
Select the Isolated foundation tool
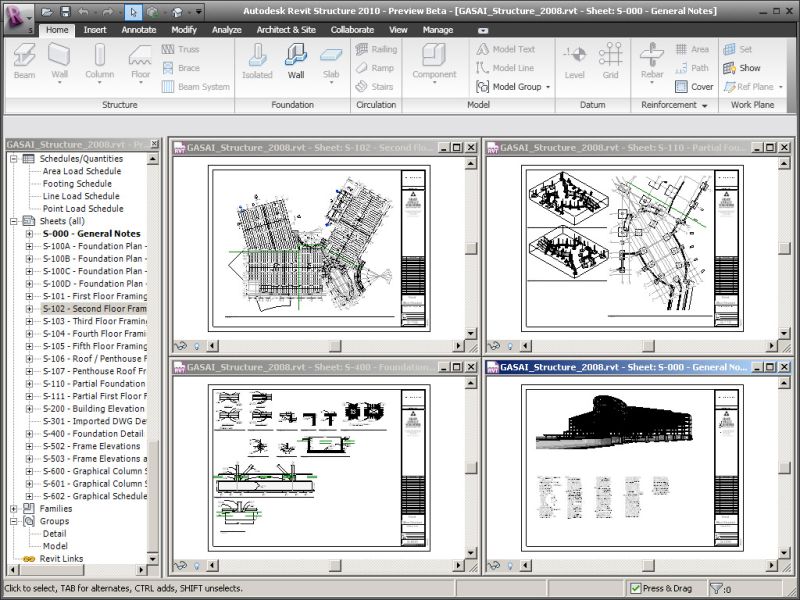pyautogui.click(x=257, y=61)
